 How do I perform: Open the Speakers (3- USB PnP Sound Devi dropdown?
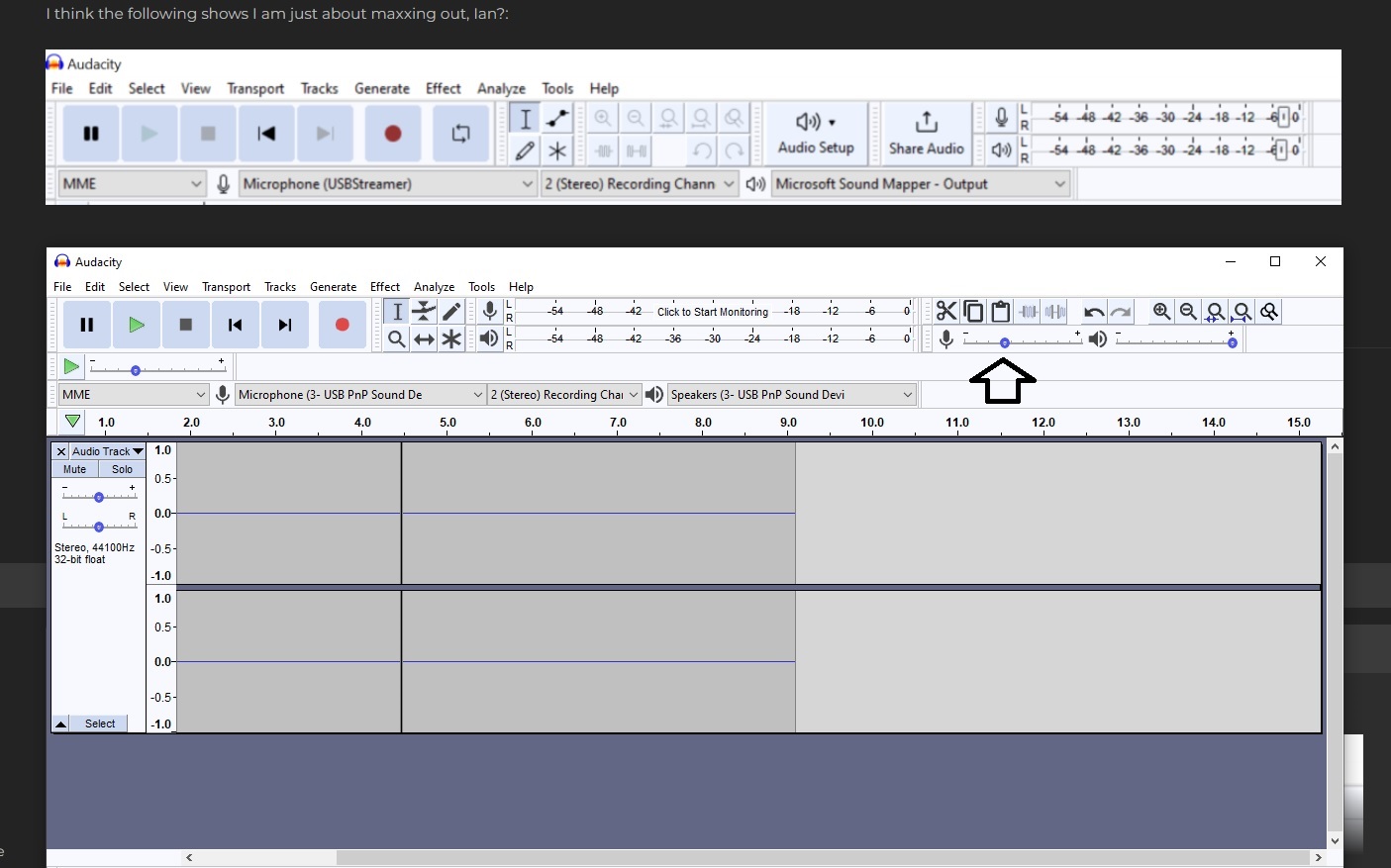click(791, 395)
